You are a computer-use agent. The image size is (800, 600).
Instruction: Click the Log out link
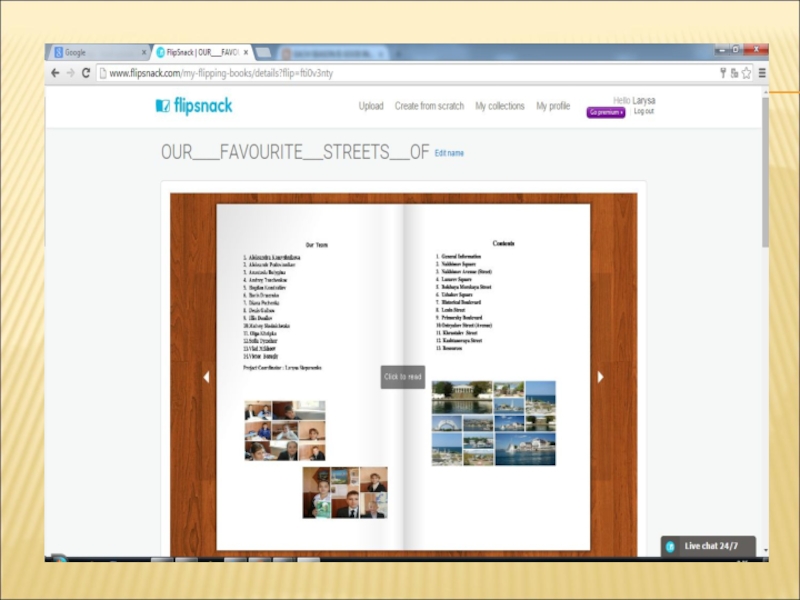[644, 111]
